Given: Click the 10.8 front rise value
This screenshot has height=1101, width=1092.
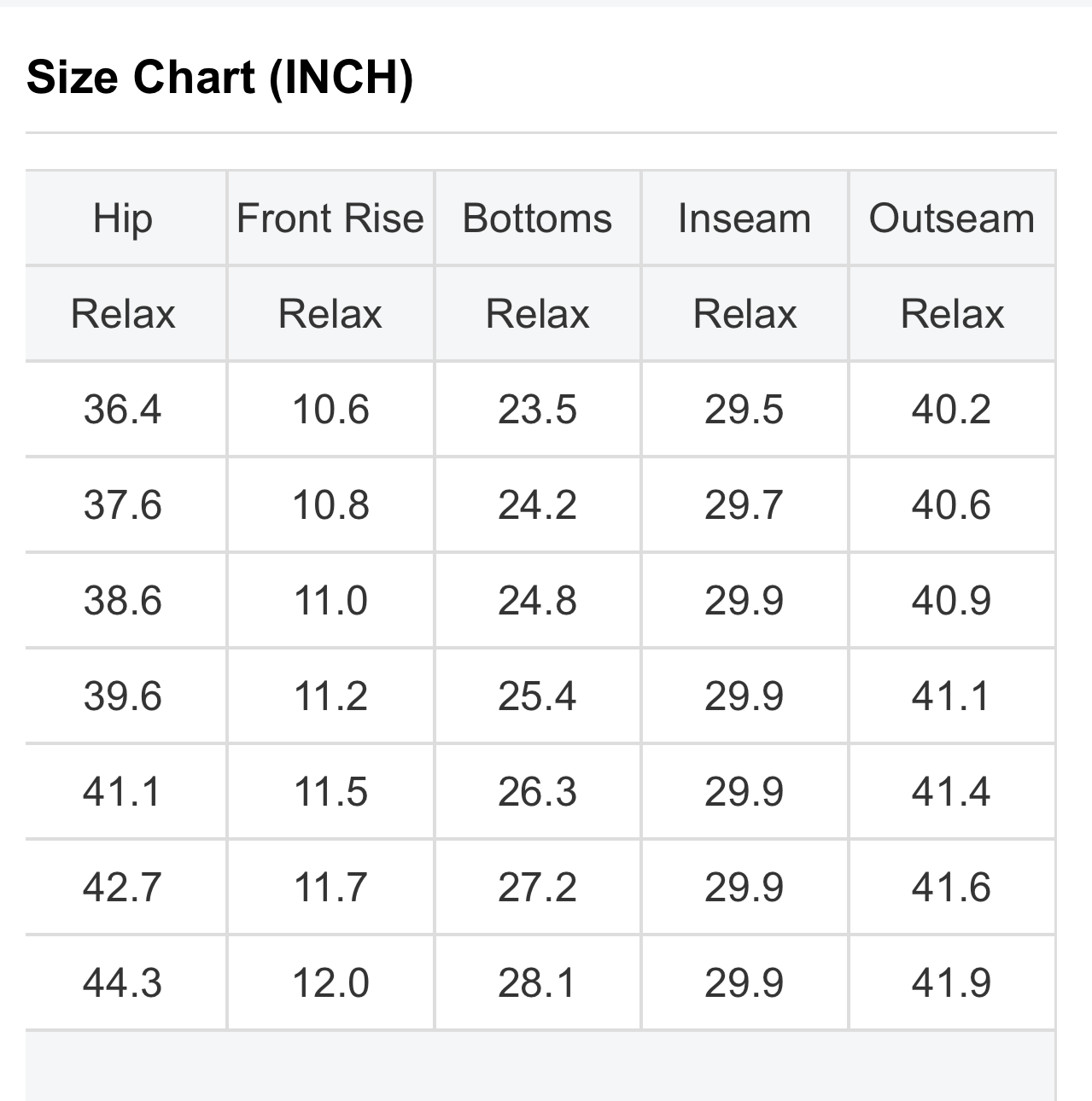Looking at the screenshot, I should tap(330, 505).
